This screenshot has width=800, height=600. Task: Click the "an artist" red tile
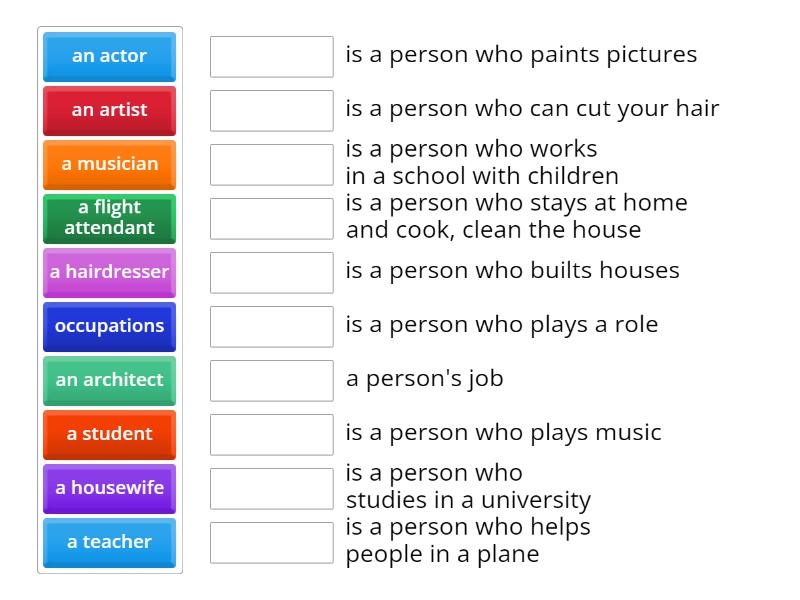[x=109, y=111]
